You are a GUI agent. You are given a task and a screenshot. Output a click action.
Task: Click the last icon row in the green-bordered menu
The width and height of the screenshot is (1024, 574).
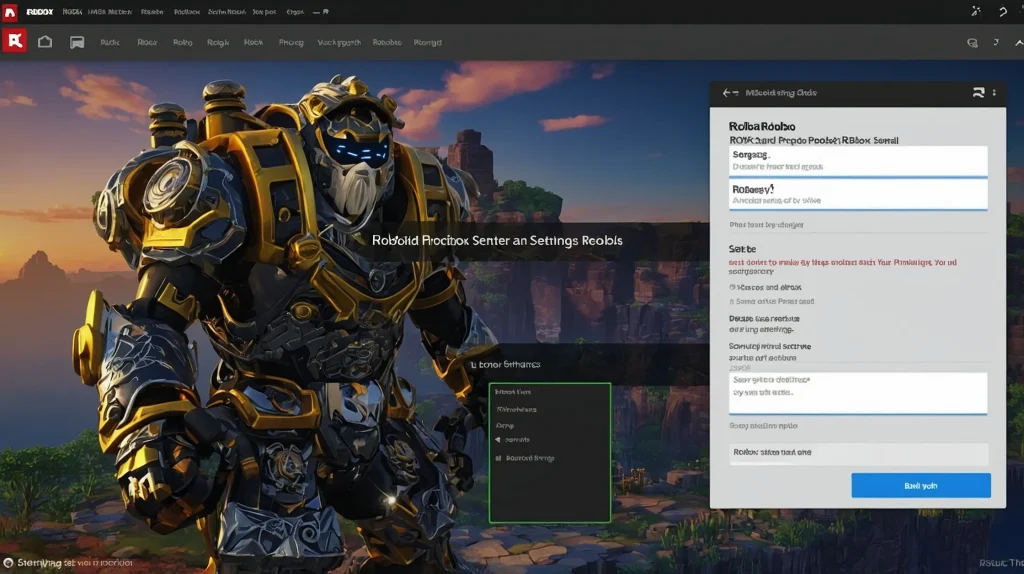coord(524,458)
